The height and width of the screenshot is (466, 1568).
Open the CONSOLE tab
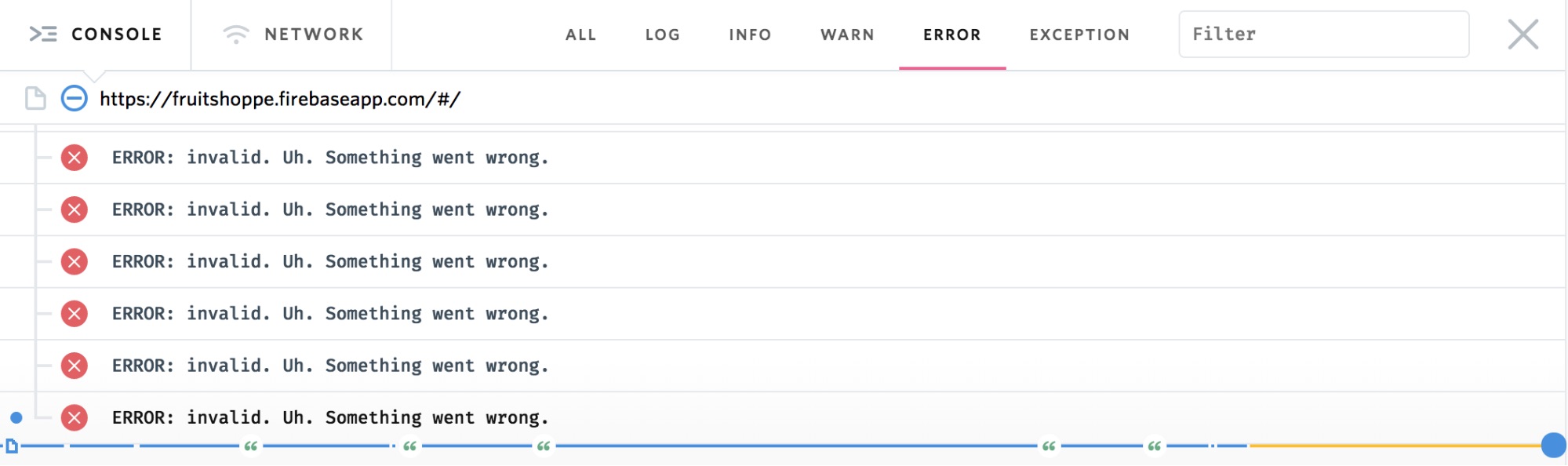coord(95,35)
